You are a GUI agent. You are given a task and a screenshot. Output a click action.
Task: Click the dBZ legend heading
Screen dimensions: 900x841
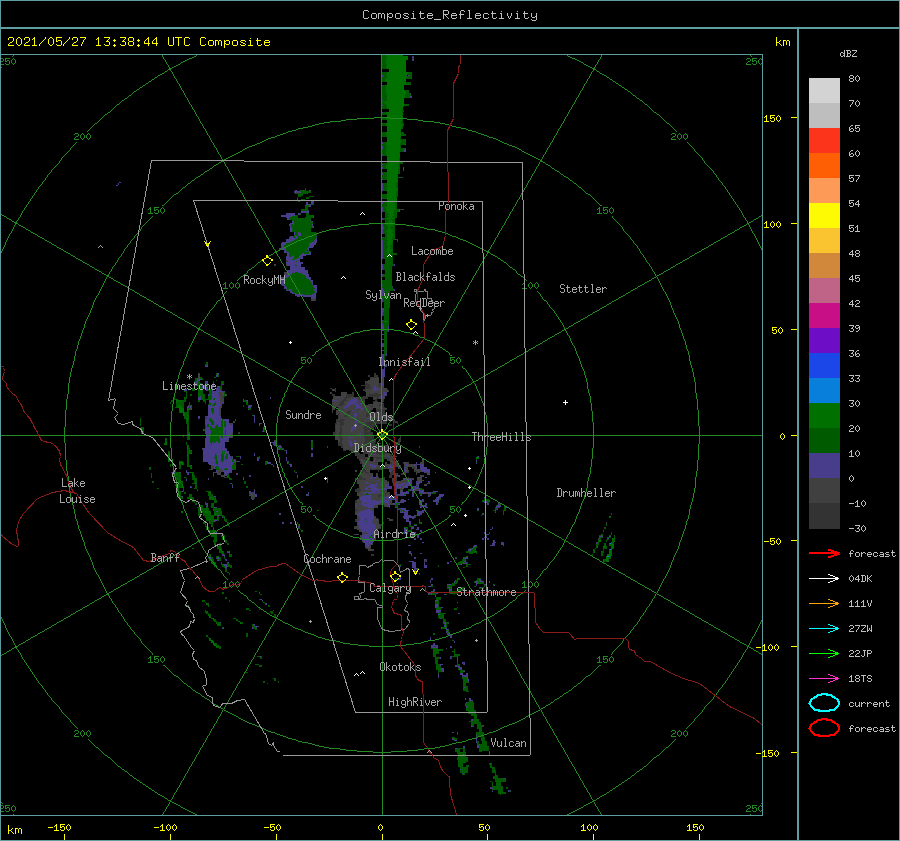[848, 53]
